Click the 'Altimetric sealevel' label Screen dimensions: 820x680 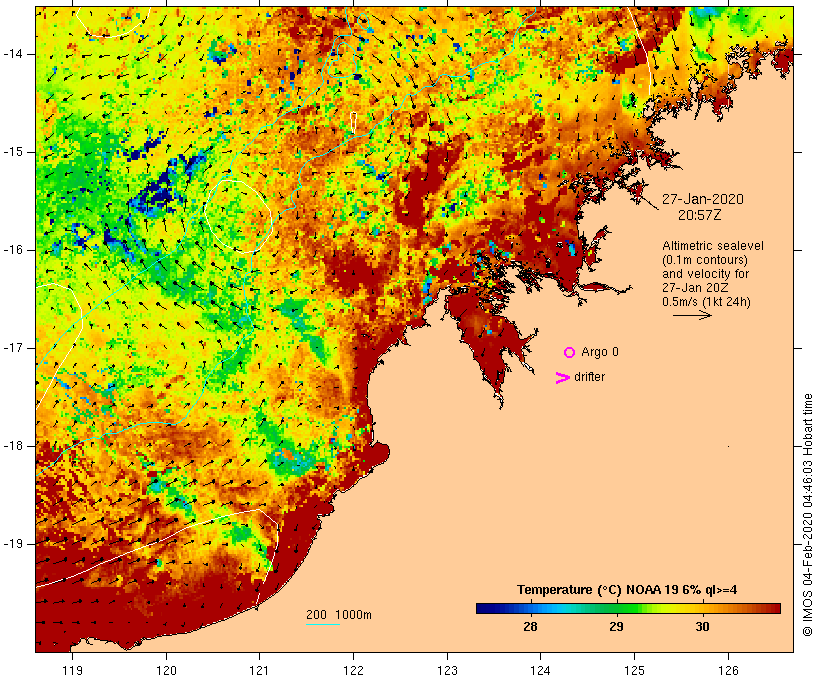pyautogui.click(x=713, y=246)
